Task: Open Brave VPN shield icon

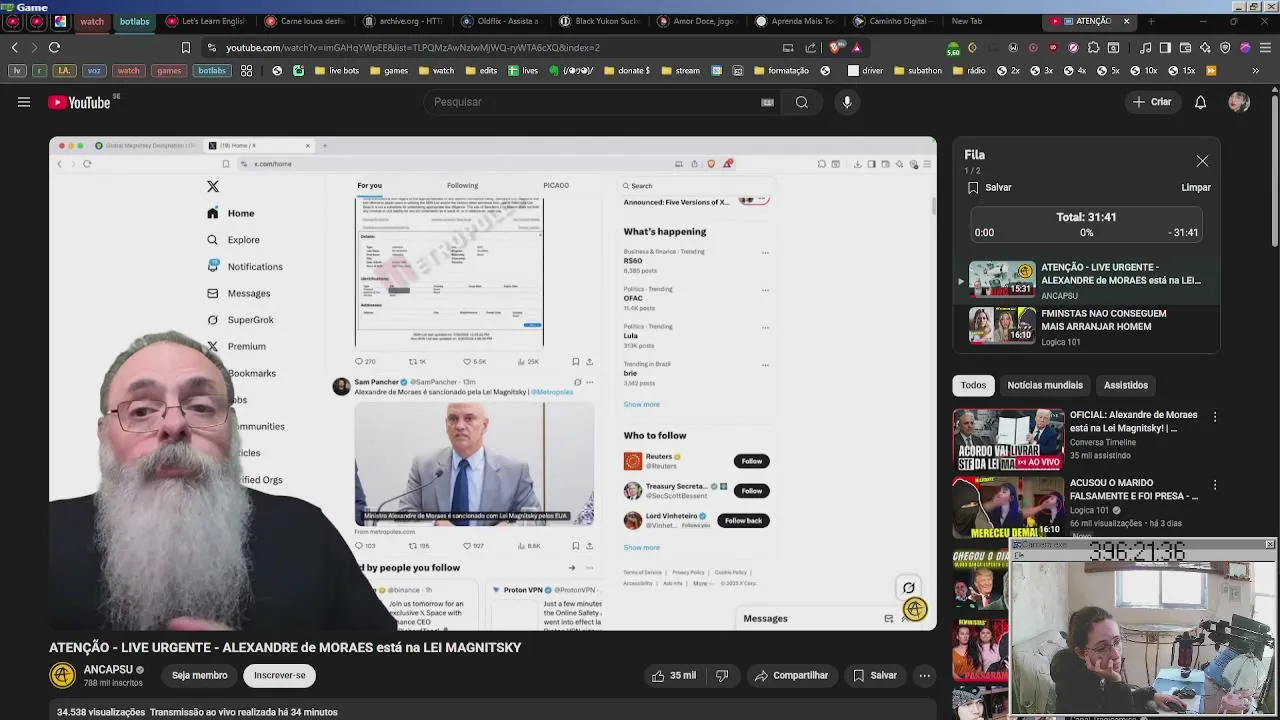Action: click(x=1225, y=47)
